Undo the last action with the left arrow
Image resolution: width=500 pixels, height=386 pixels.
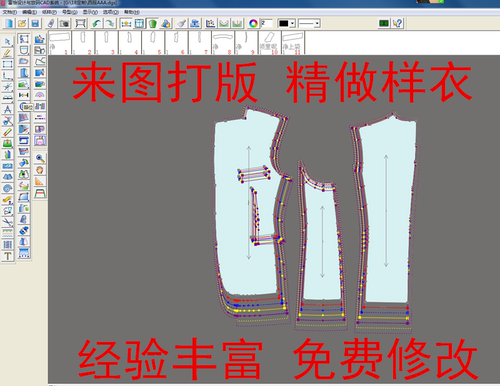tap(97, 23)
